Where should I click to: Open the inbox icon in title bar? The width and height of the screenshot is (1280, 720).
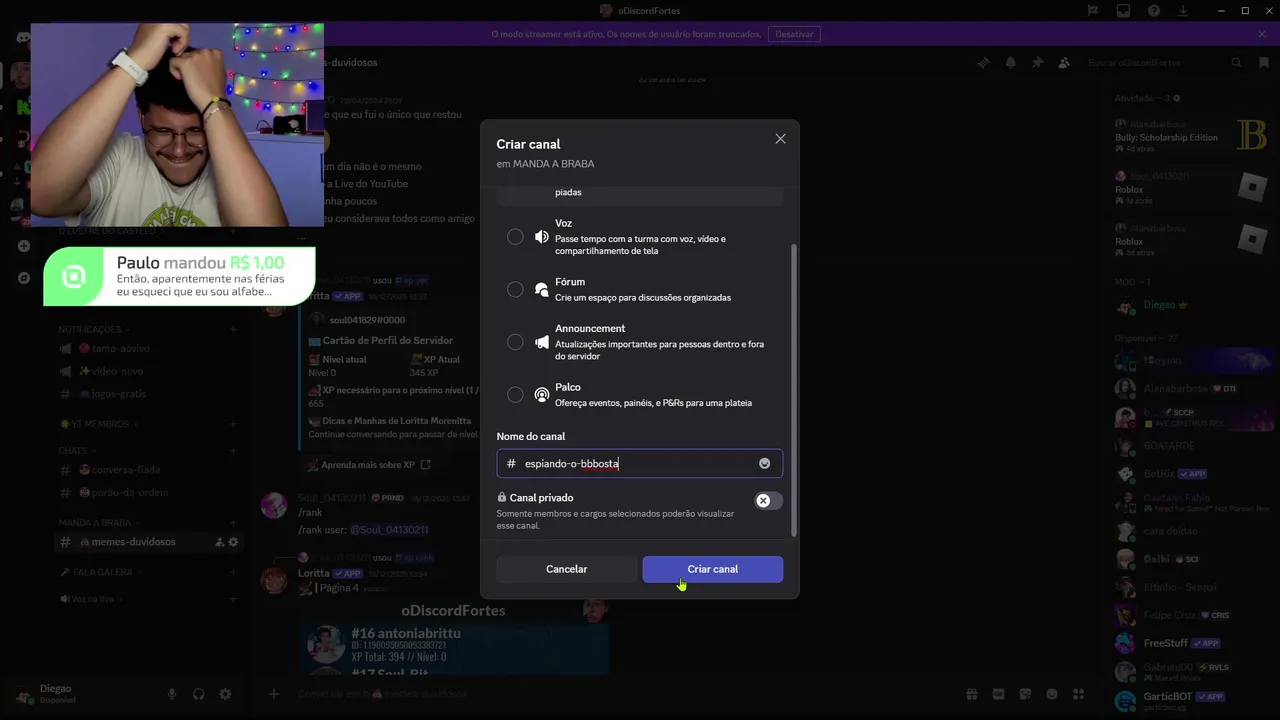click(1124, 11)
